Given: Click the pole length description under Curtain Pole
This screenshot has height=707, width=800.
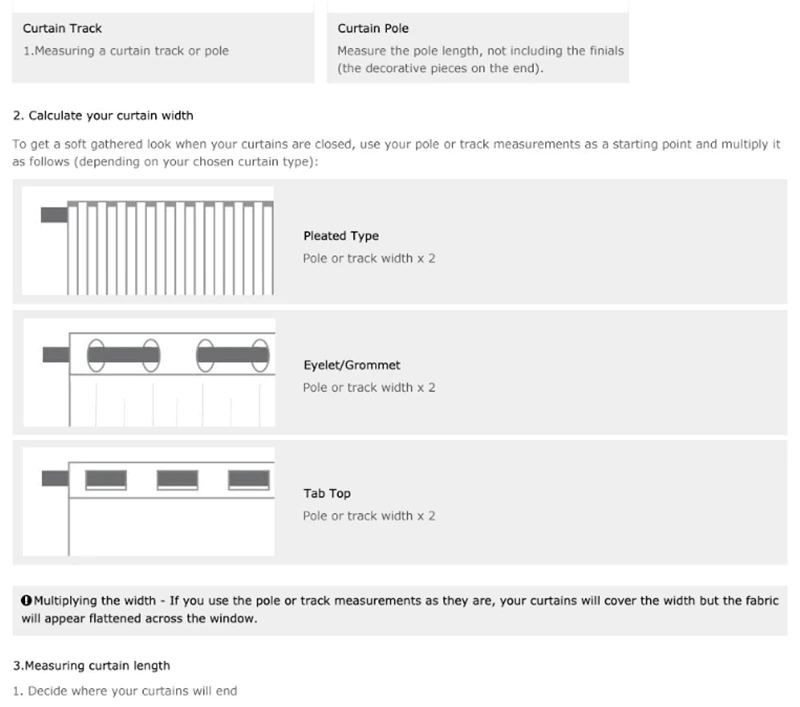Looking at the screenshot, I should tap(482, 59).
